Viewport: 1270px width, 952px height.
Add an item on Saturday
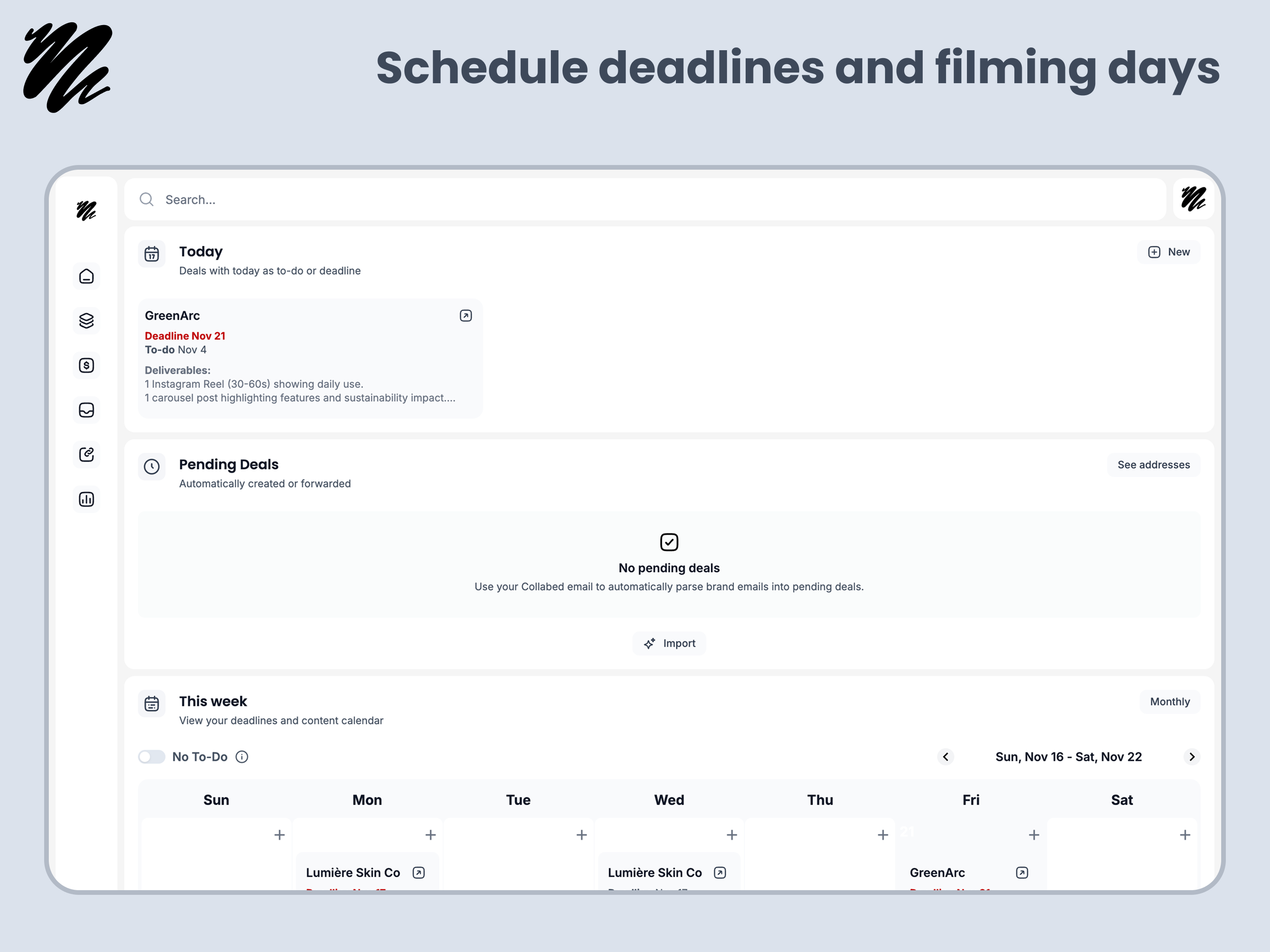tap(1185, 835)
